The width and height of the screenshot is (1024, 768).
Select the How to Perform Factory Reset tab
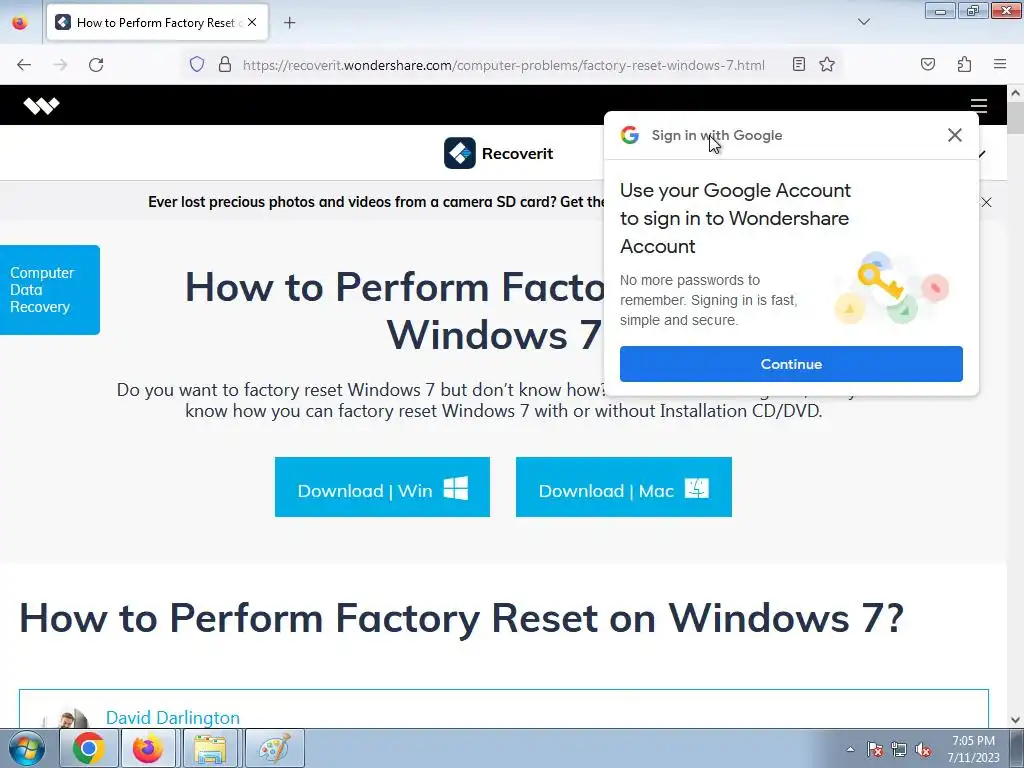point(157,23)
